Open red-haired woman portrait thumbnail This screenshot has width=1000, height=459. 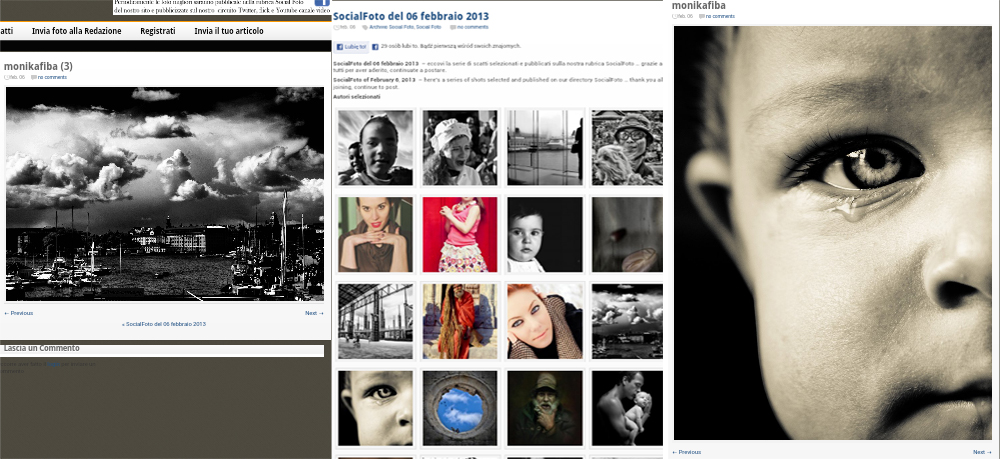coord(545,321)
